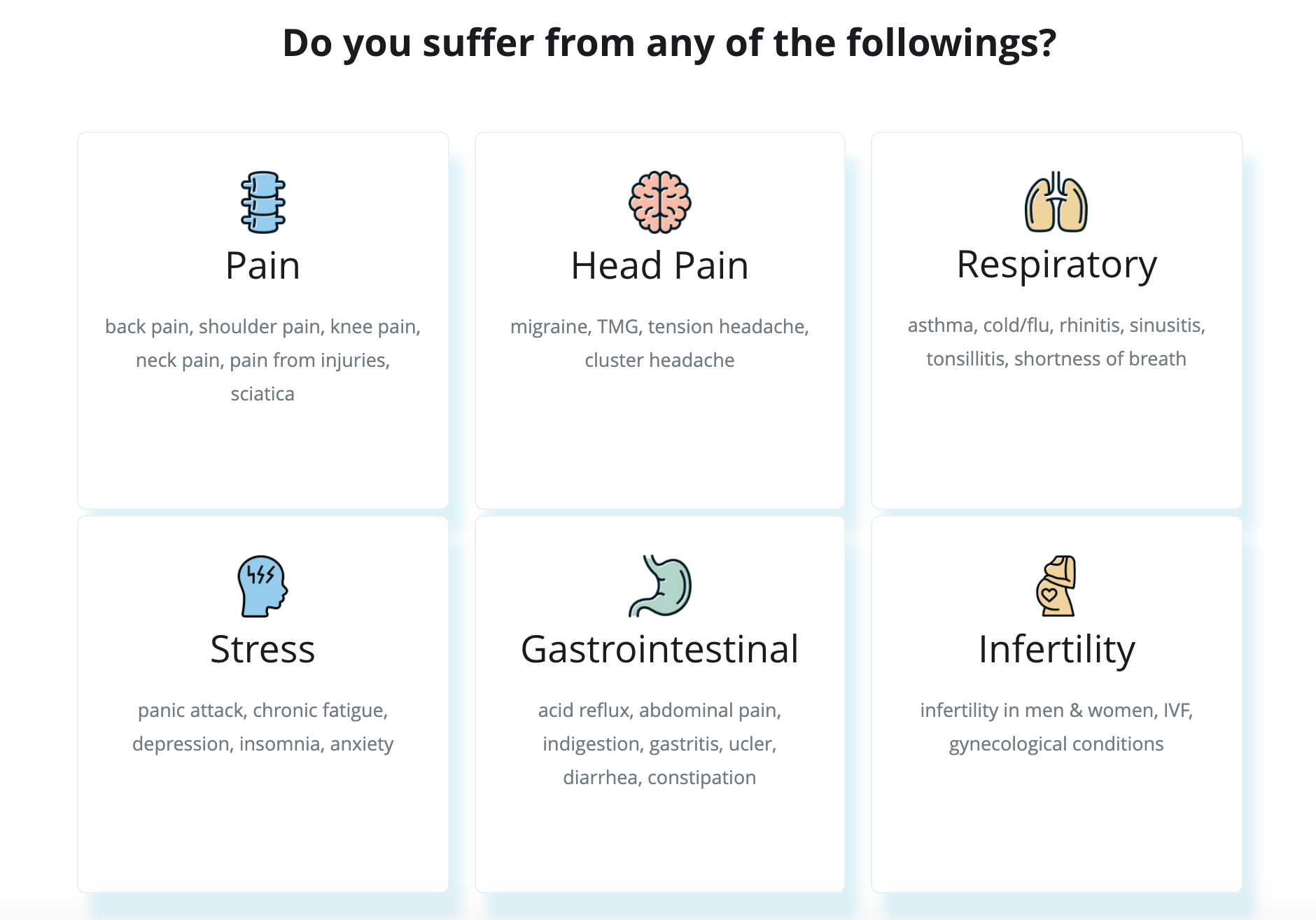Viewport: 1316px width, 920px height.
Task: Click the lungs icon above Respiratory
Action: click(x=1056, y=202)
